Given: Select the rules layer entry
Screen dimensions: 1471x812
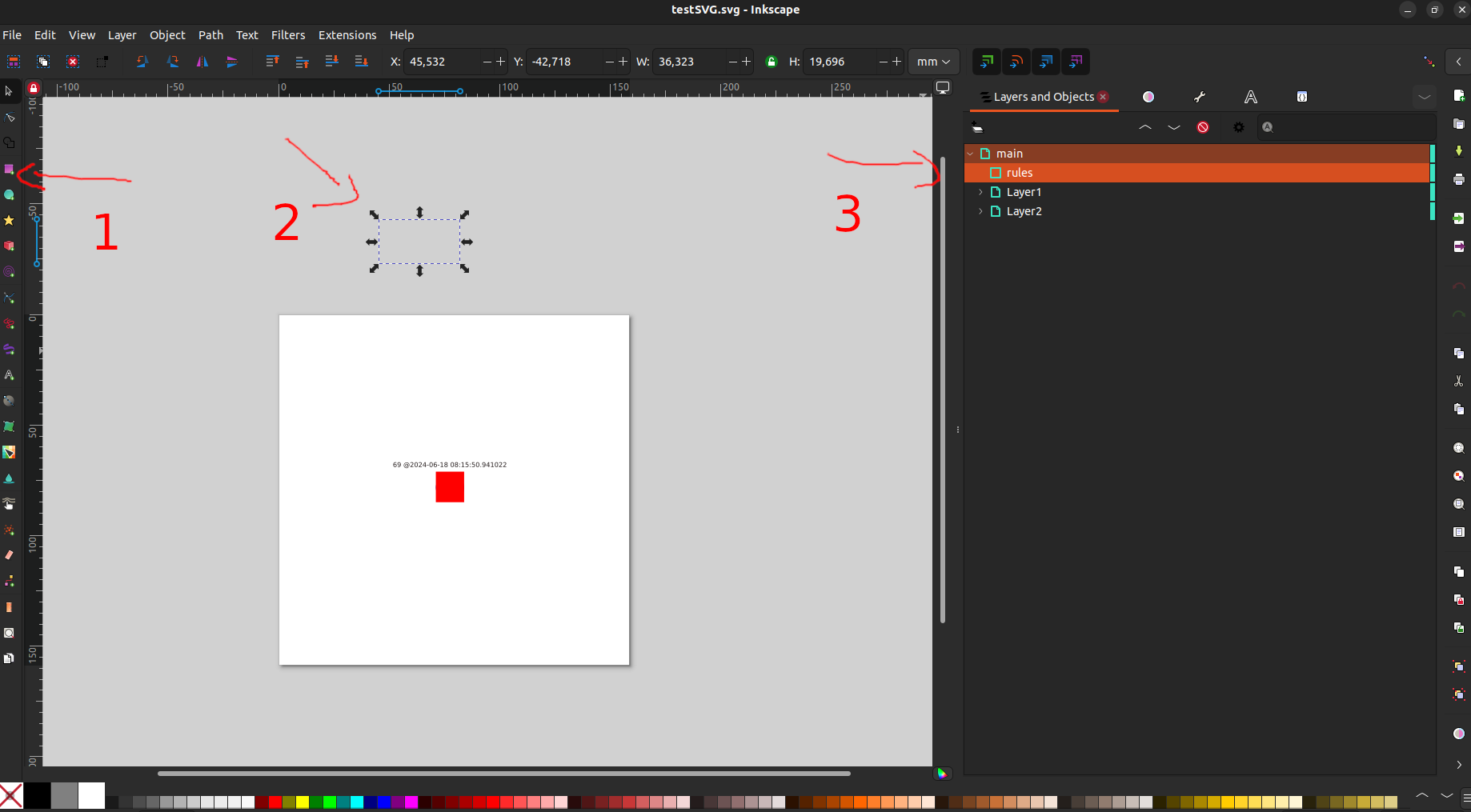Looking at the screenshot, I should 1197,173.
